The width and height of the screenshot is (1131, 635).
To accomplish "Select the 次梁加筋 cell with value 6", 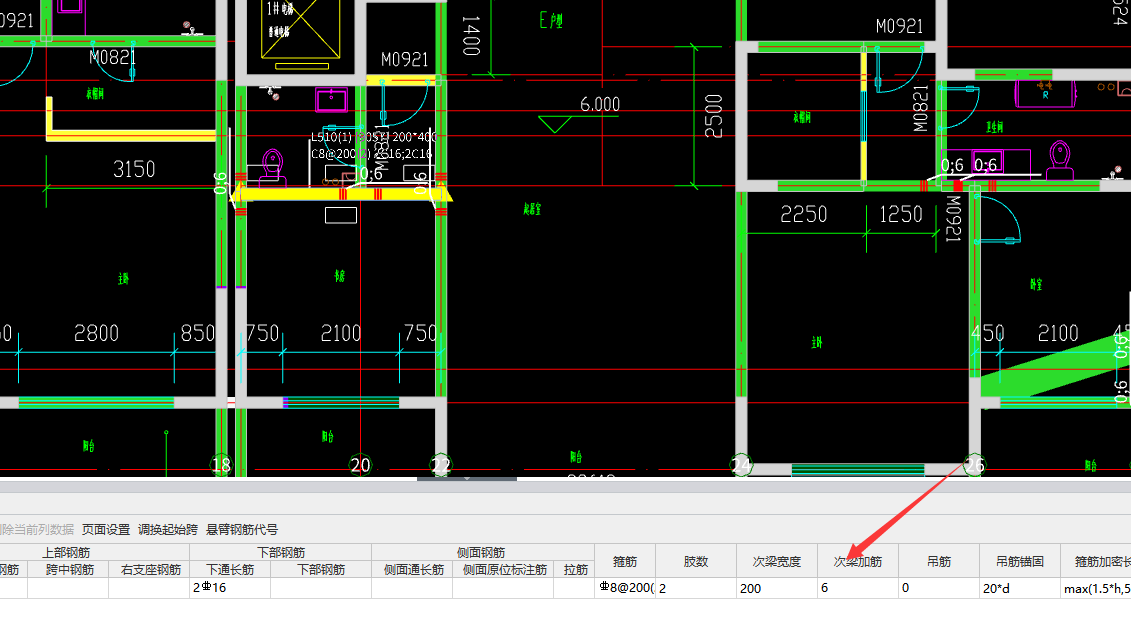I will [858, 588].
